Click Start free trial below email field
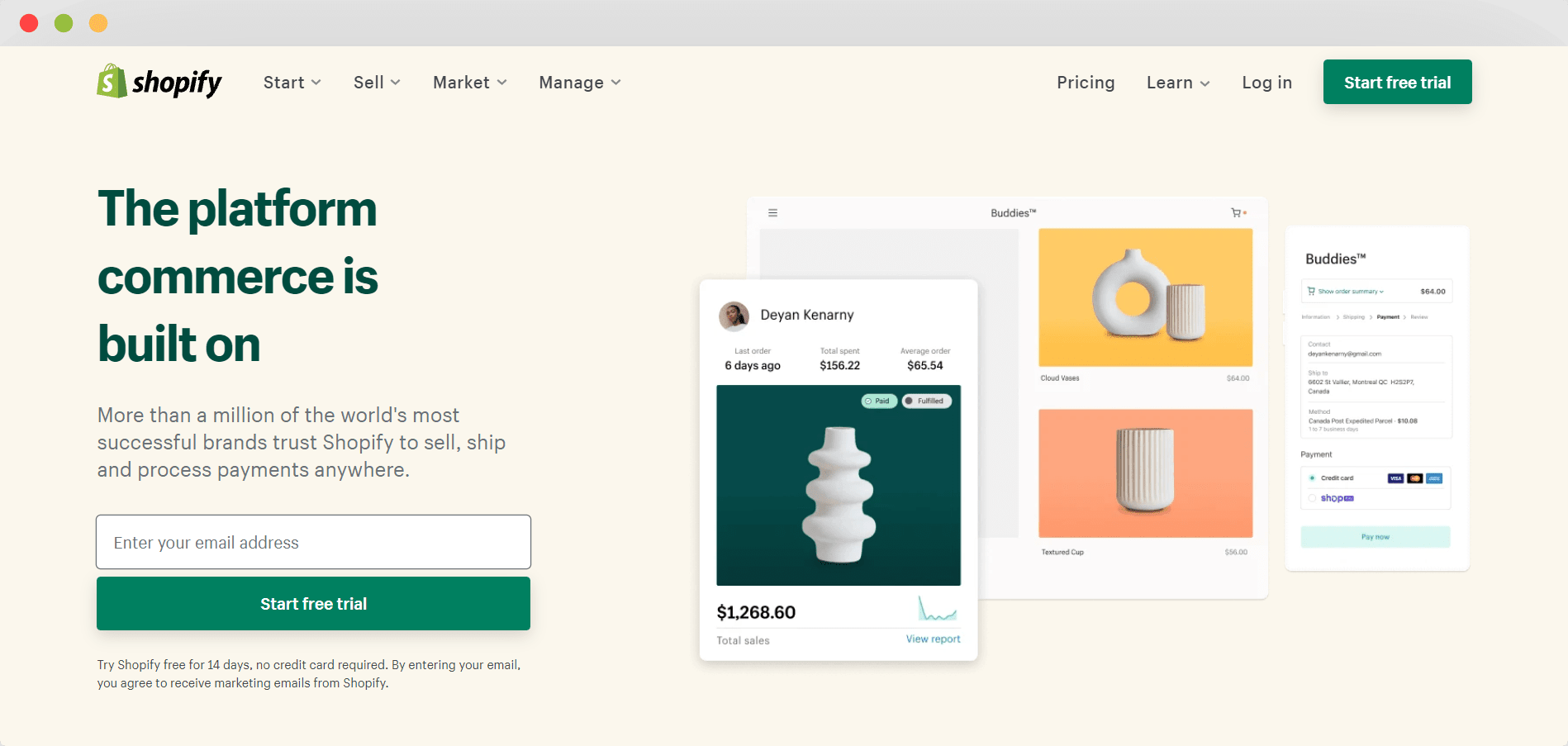The image size is (1568, 746). (x=313, y=604)
